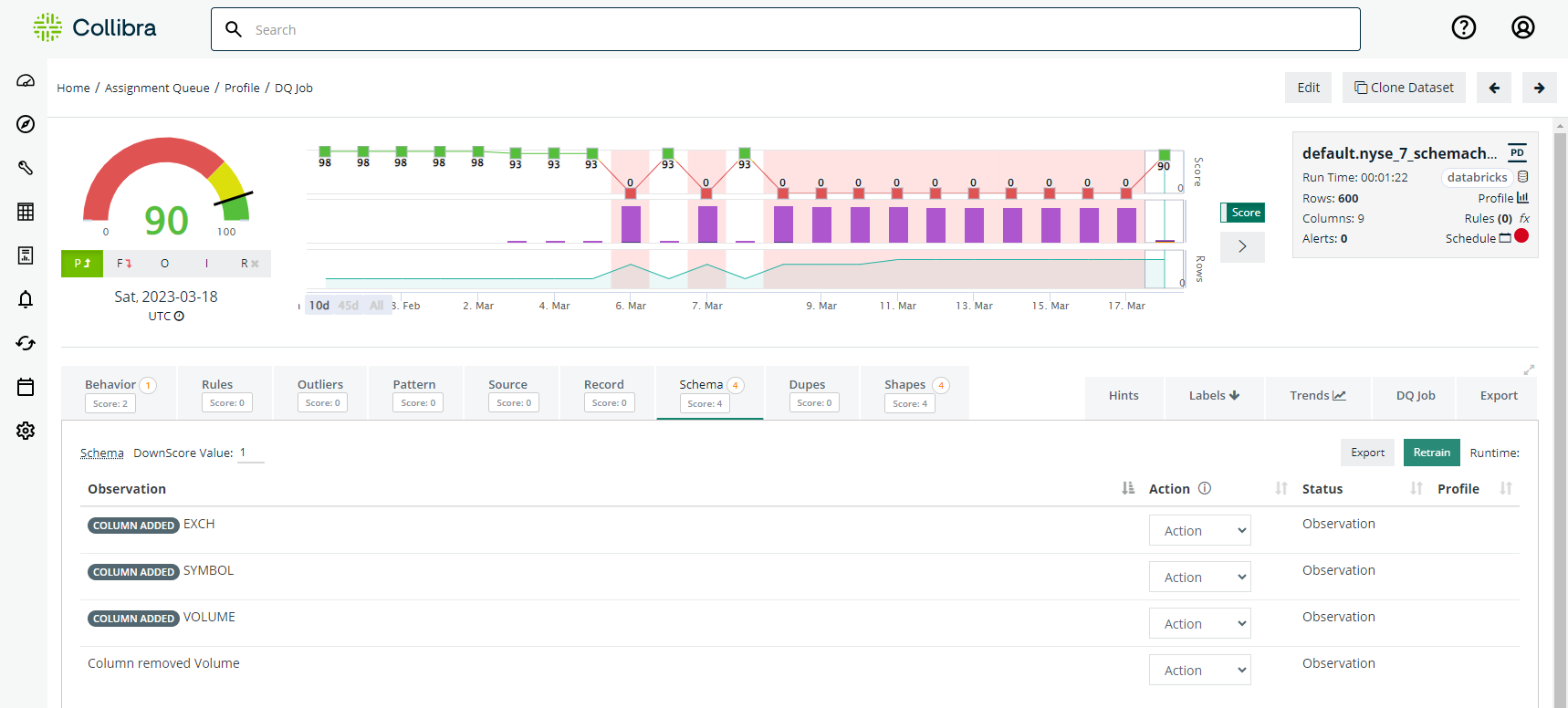Expand chart panel with chevron button
1568x708 pixels.
(x=1242, y=246)
